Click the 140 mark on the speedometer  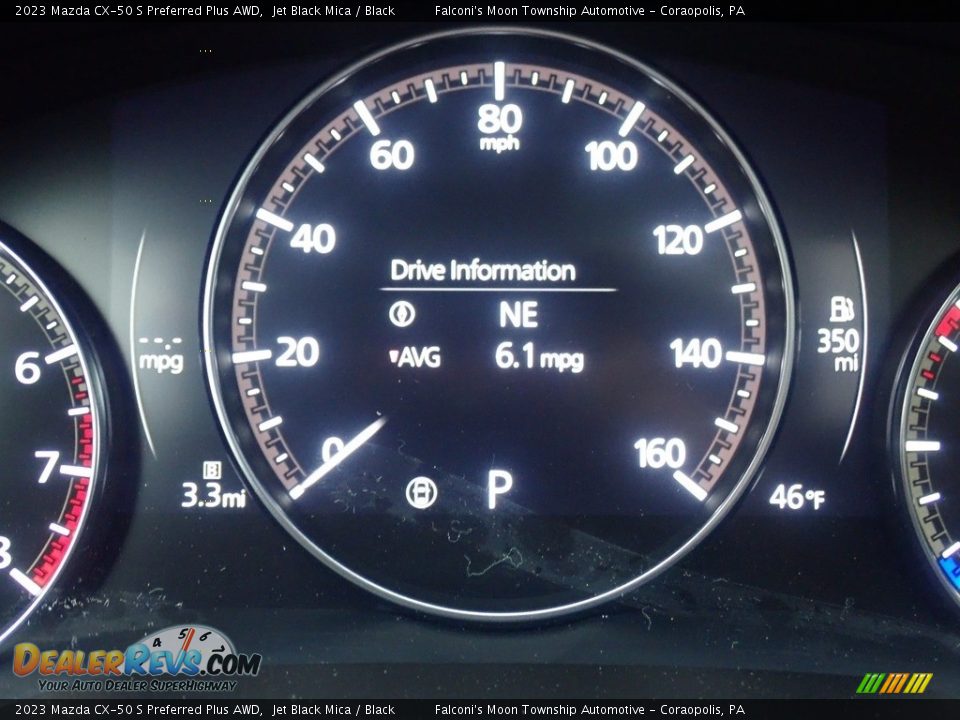pyautogui.click(x=696, y=354)
